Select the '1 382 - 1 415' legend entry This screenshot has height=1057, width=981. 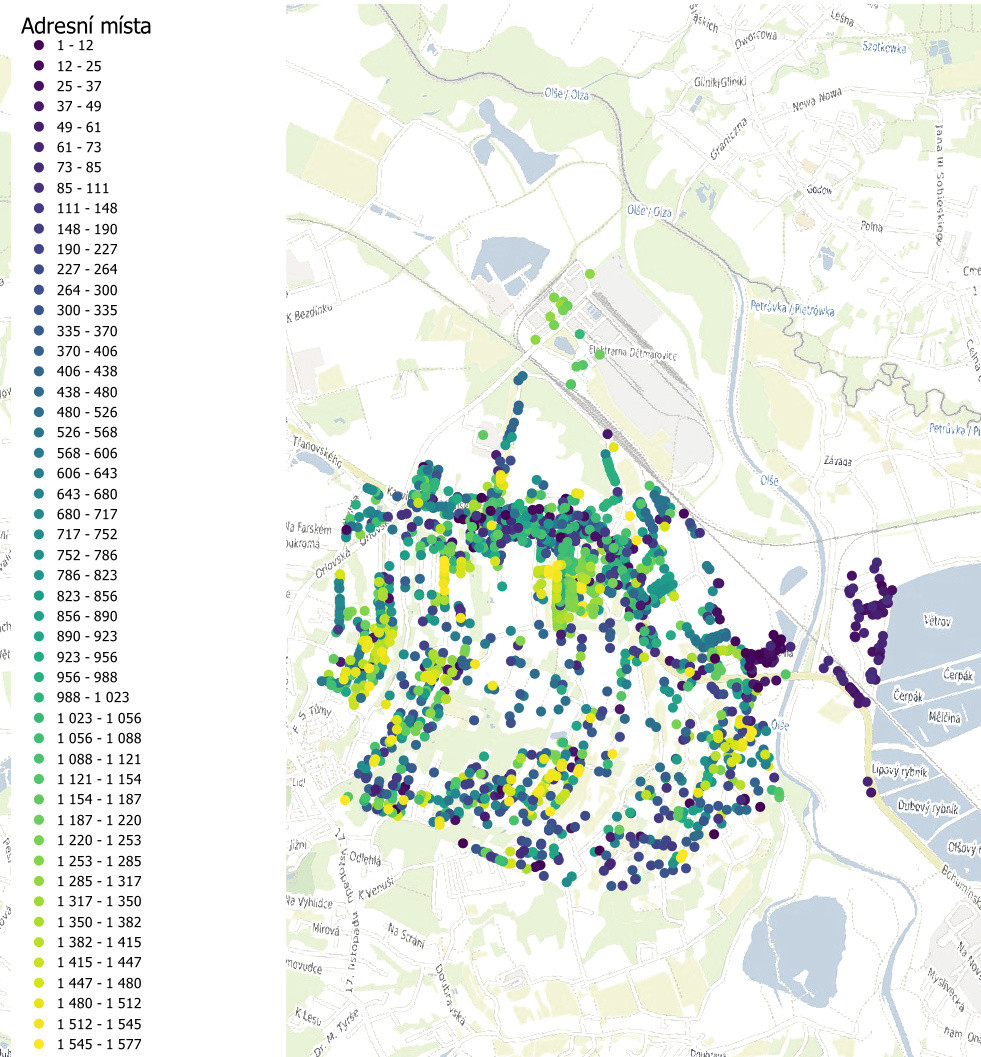pyautogui.click(x=88, y=942)
